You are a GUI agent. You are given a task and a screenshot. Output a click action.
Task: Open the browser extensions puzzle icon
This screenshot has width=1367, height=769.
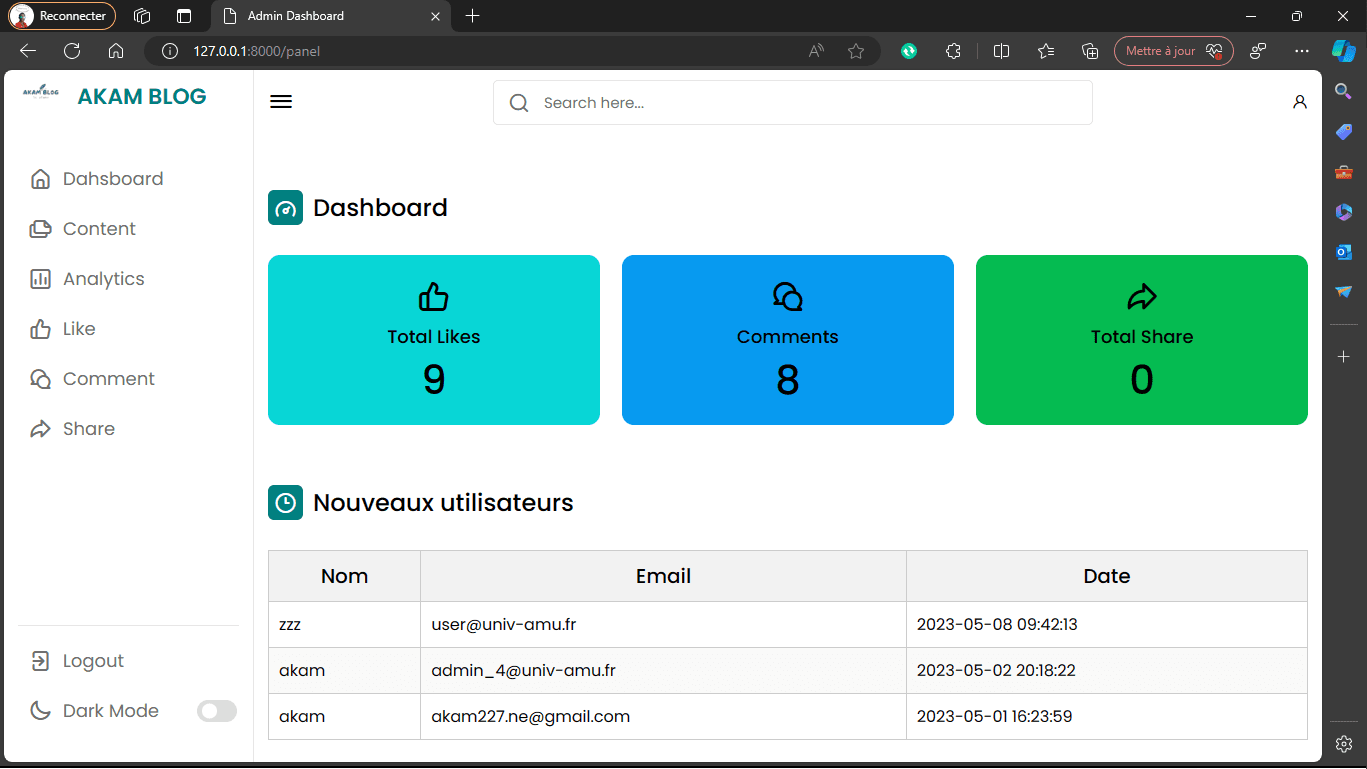pos(953,51)
